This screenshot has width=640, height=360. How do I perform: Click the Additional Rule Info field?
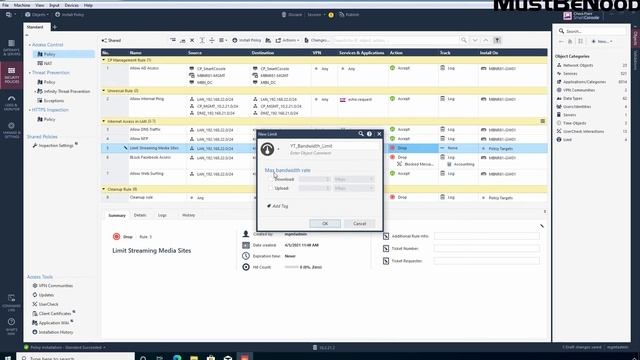coord(487,236)
